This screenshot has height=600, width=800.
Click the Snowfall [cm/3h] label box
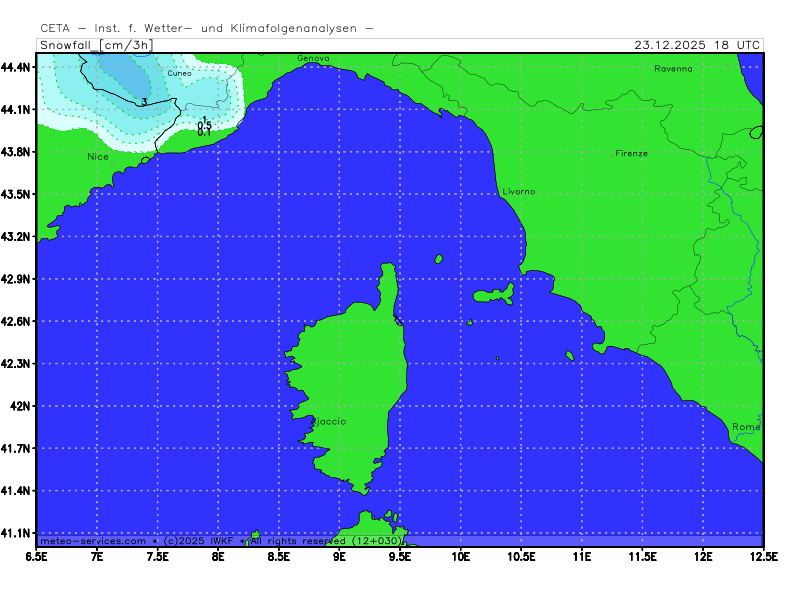94,45
